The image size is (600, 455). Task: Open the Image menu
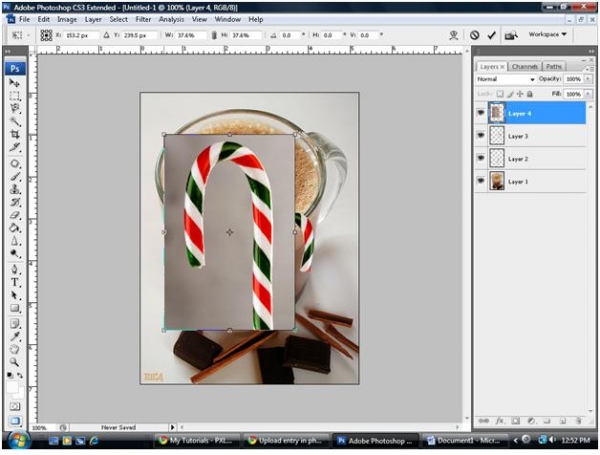pyautogui.click(x=67, y=19)
